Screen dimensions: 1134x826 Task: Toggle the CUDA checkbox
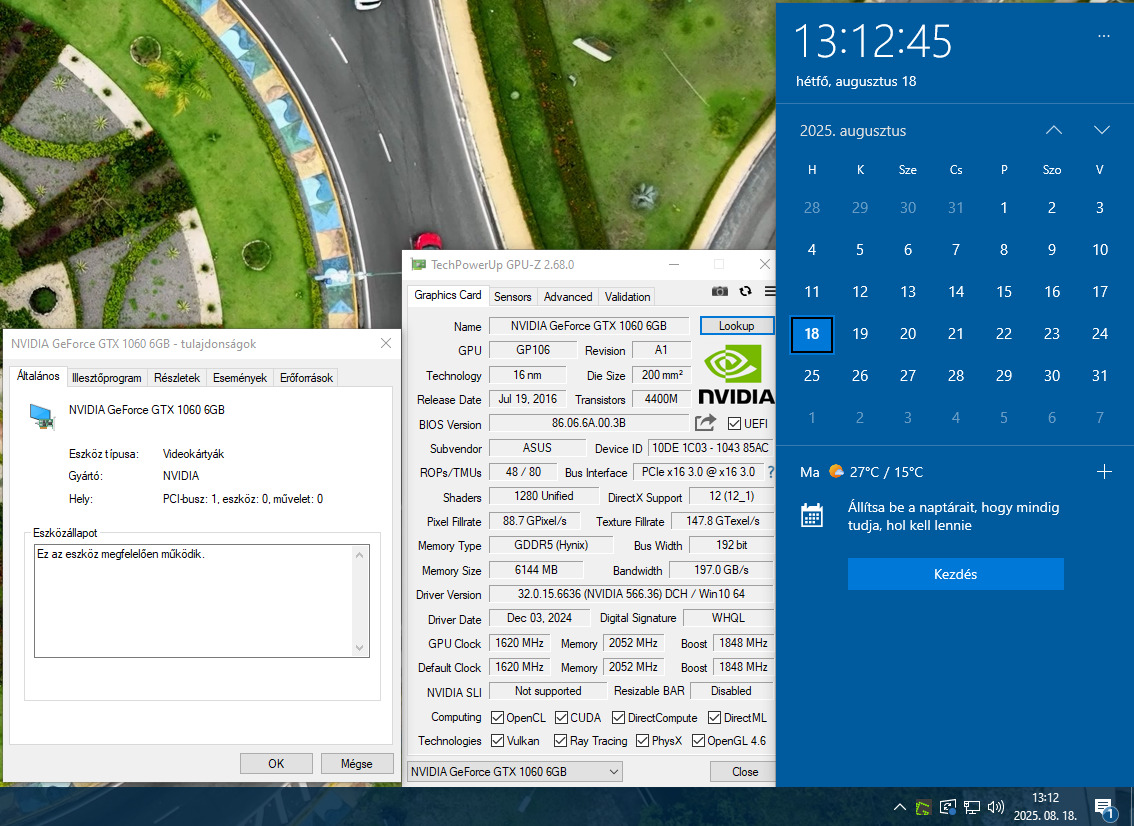[x=561, y=718]
